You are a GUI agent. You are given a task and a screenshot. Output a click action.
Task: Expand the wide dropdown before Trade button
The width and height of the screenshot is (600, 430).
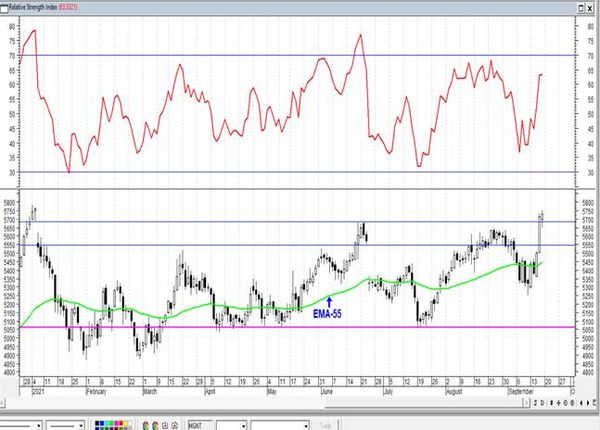(x=306, y=426)
